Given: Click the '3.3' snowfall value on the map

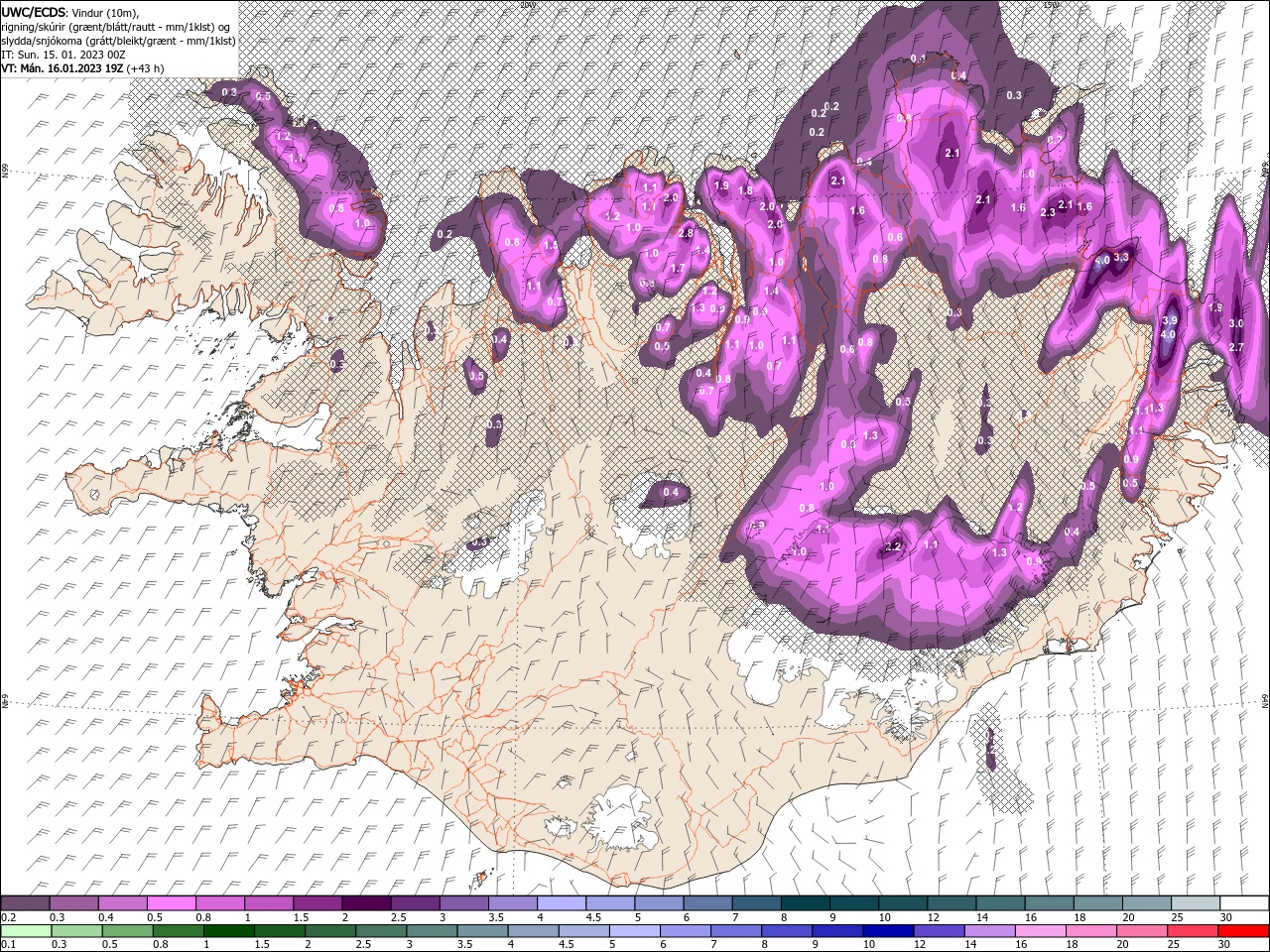Looking at the screenshot, I should (x=1121, y=257).
